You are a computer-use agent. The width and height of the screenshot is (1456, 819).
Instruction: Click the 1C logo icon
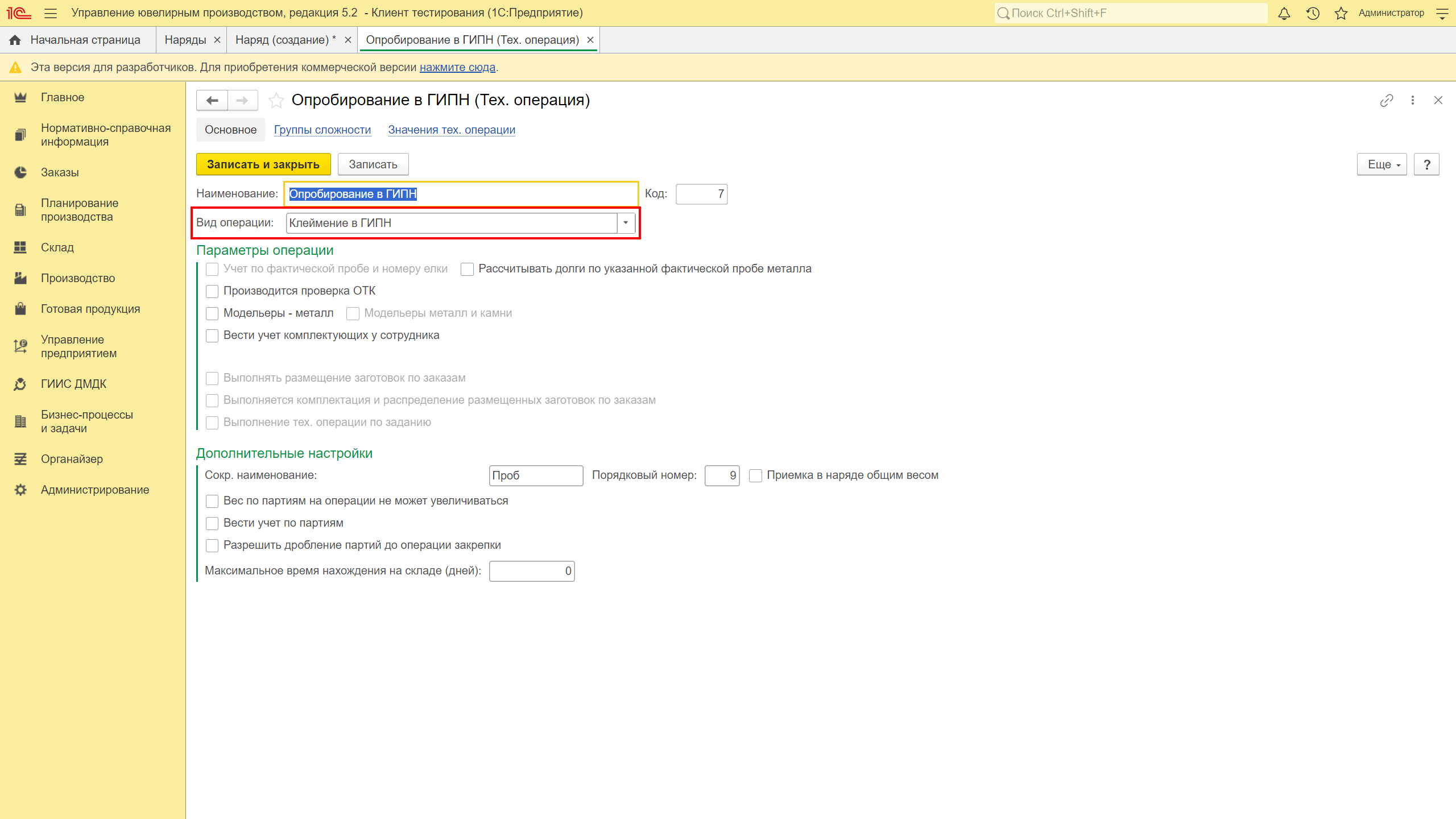[x=19, y=13]
